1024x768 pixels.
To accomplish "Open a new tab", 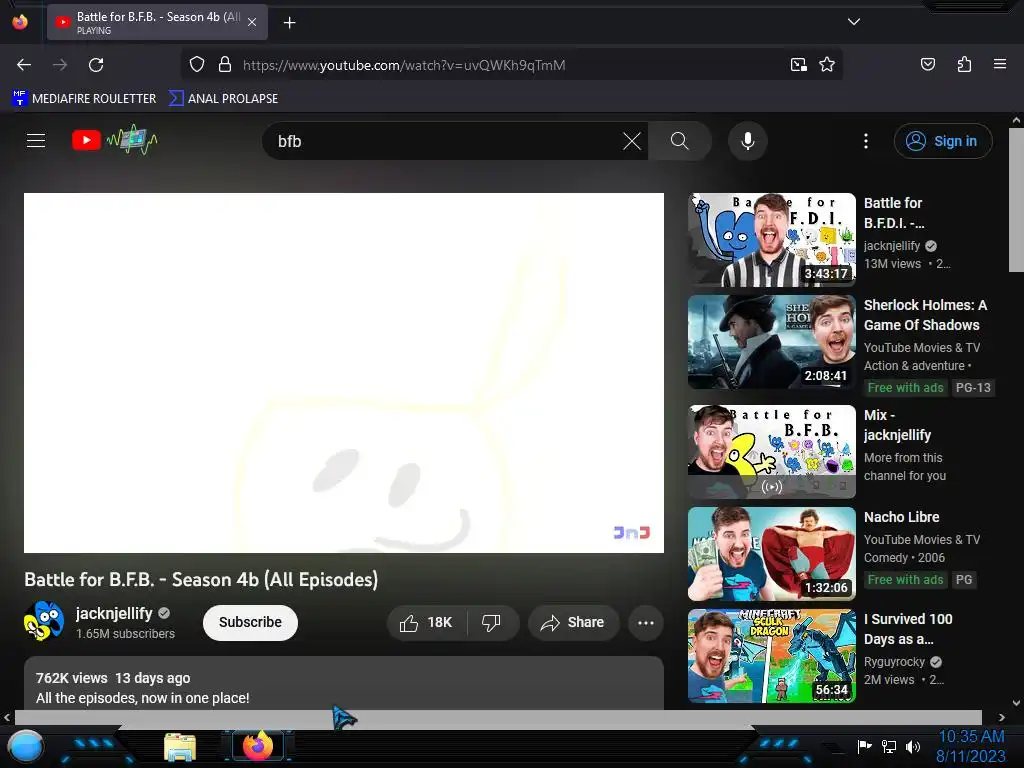I will pyautogui.click(x=289, y=23).
